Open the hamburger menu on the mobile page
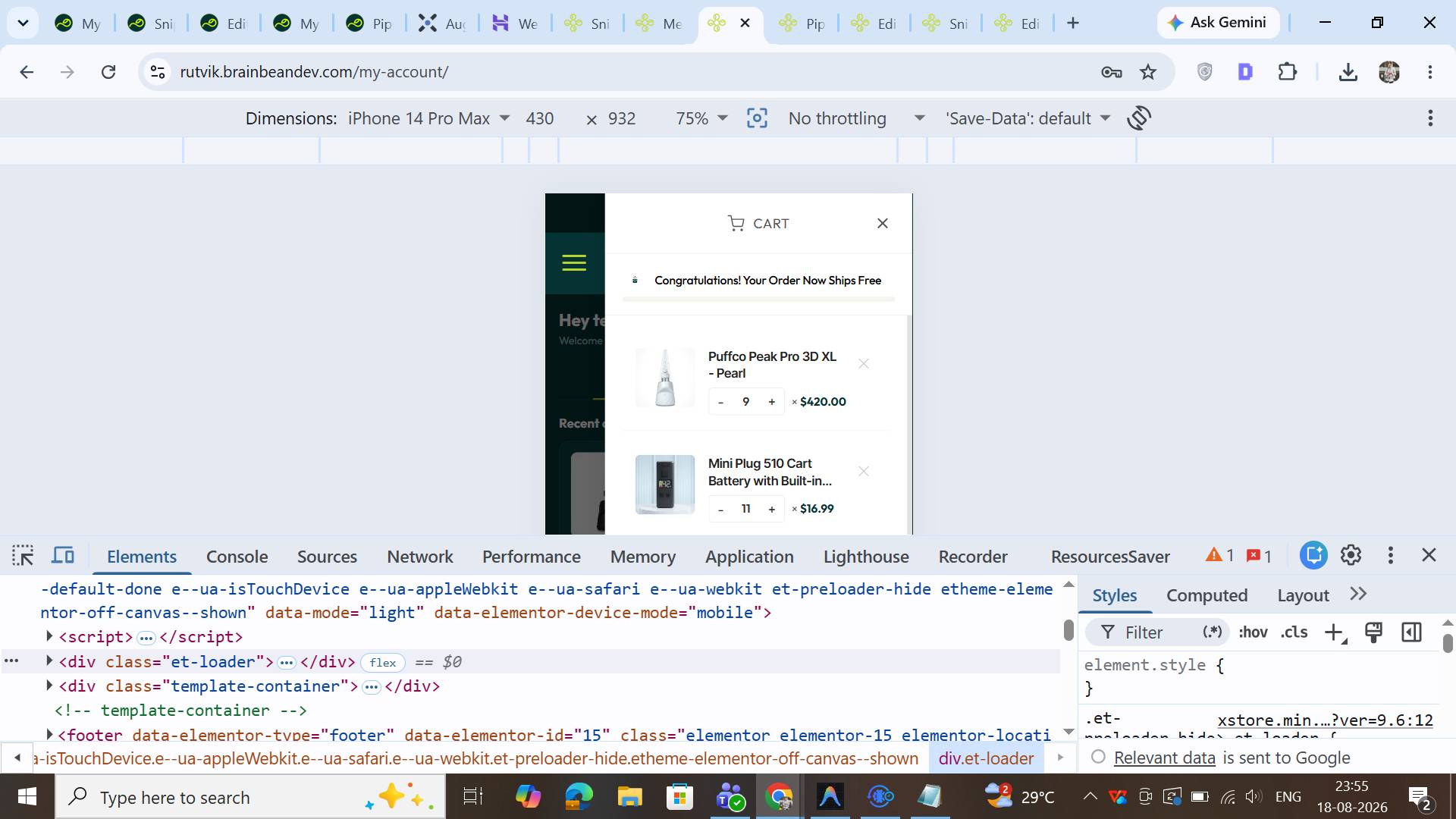The image size is (1456, 819). [x=574, y=263]
